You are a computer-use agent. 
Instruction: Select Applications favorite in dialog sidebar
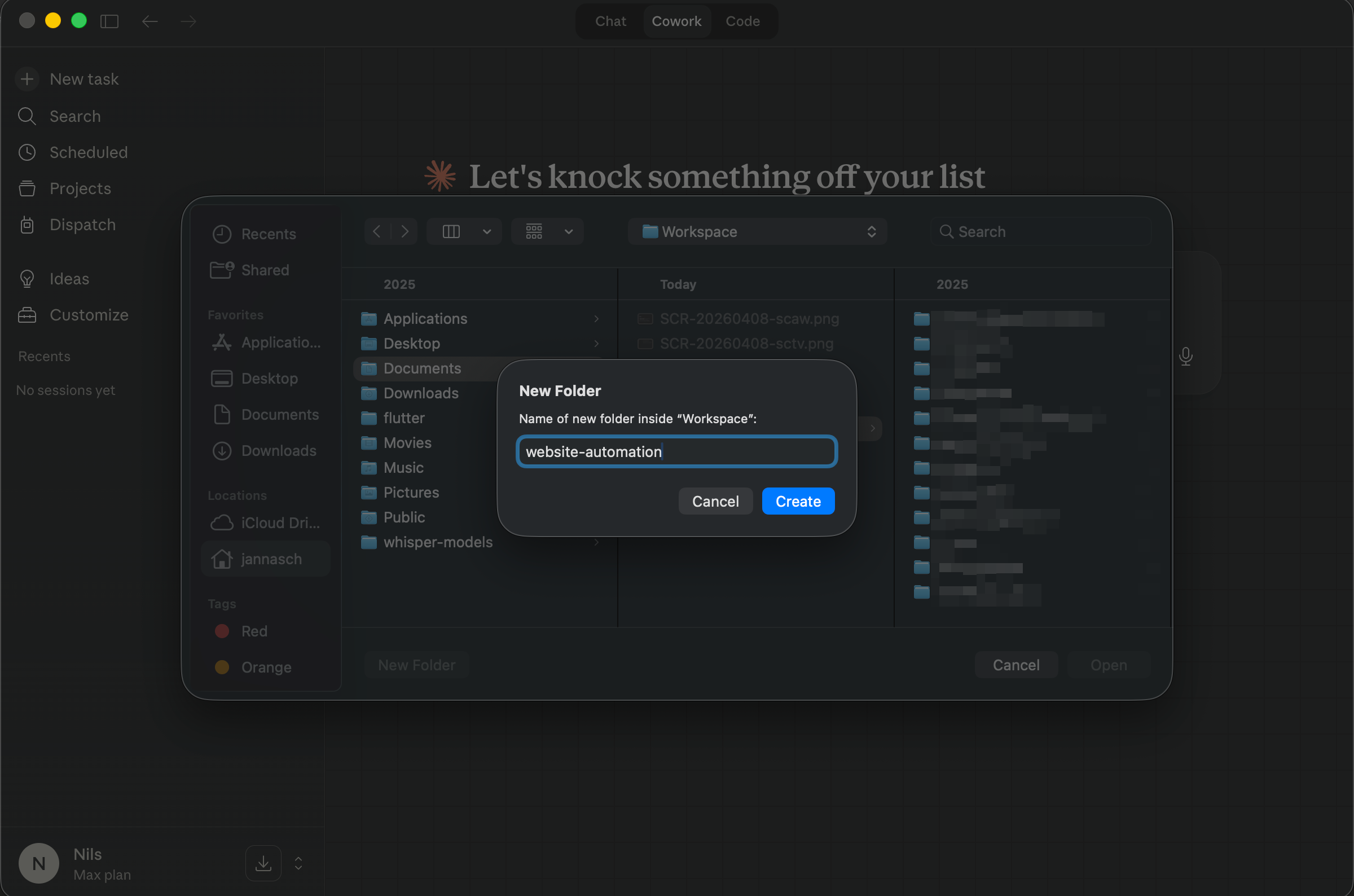266,342
